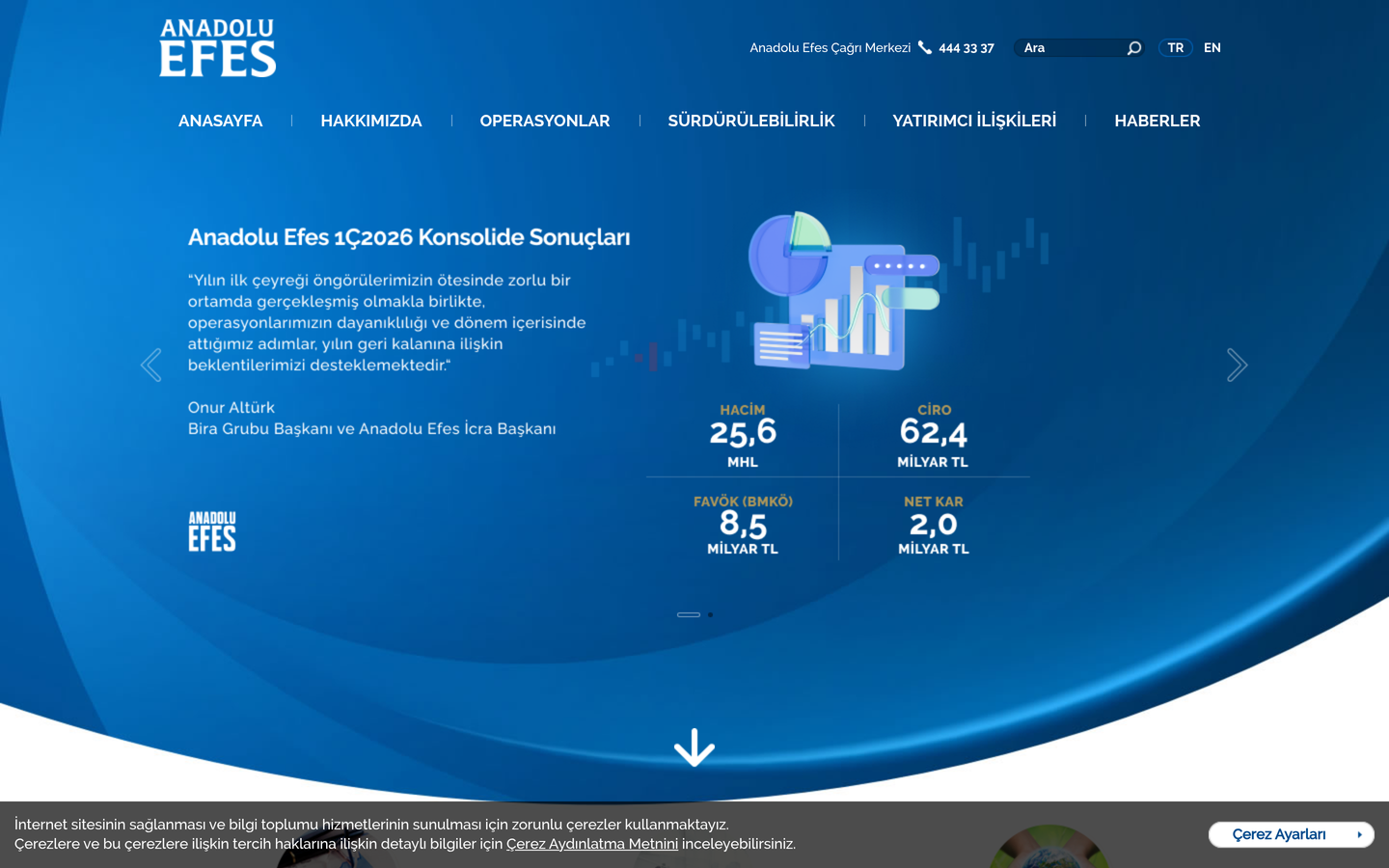Open the HAKKIMIZDA menu
This screenshot has width=1389, height=868.
coord(371,121)
